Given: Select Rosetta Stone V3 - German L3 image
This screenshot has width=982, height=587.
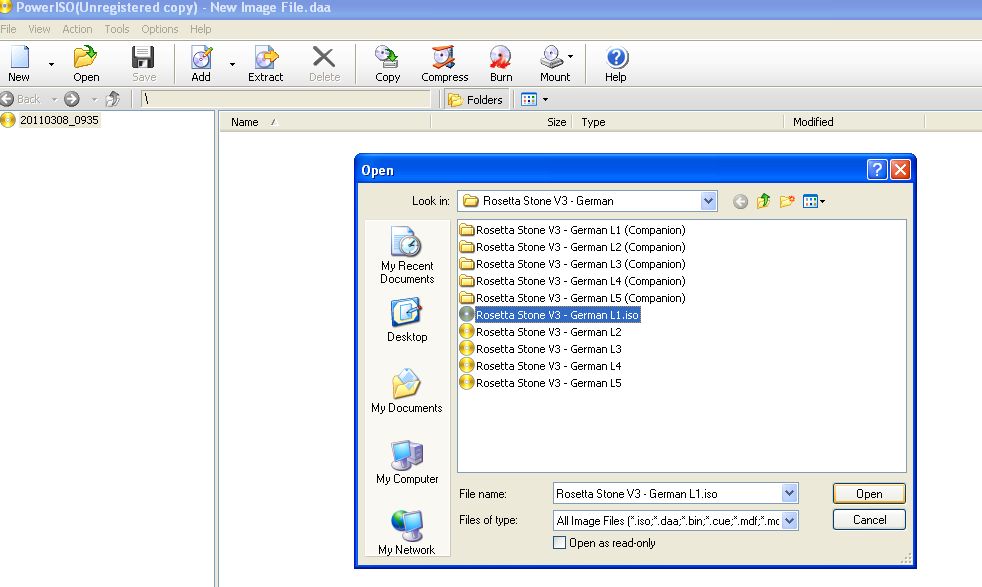Looking at the screenshot, I should click(547, 349).
